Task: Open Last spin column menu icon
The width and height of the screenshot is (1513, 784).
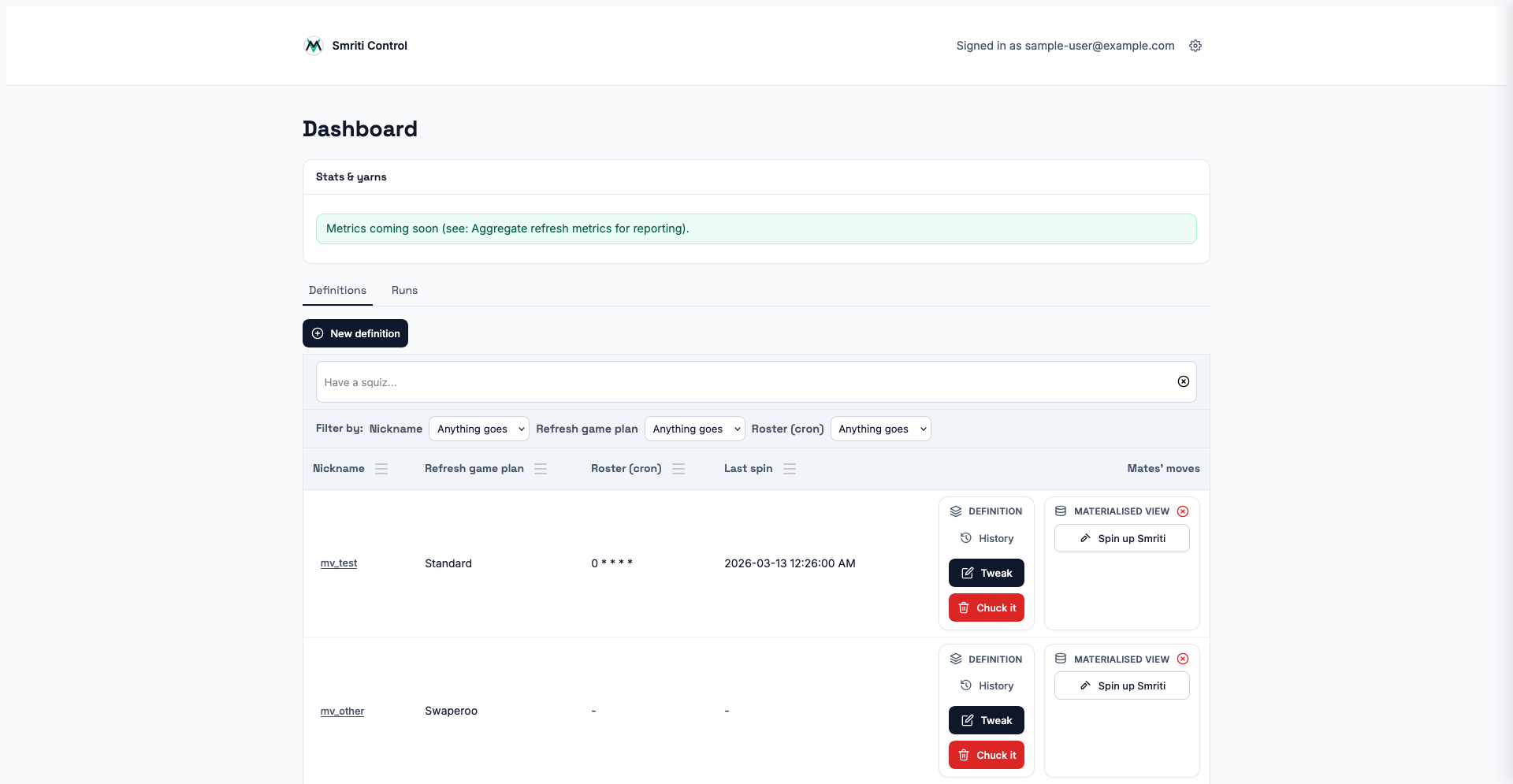Action: (x=790, y=469)
